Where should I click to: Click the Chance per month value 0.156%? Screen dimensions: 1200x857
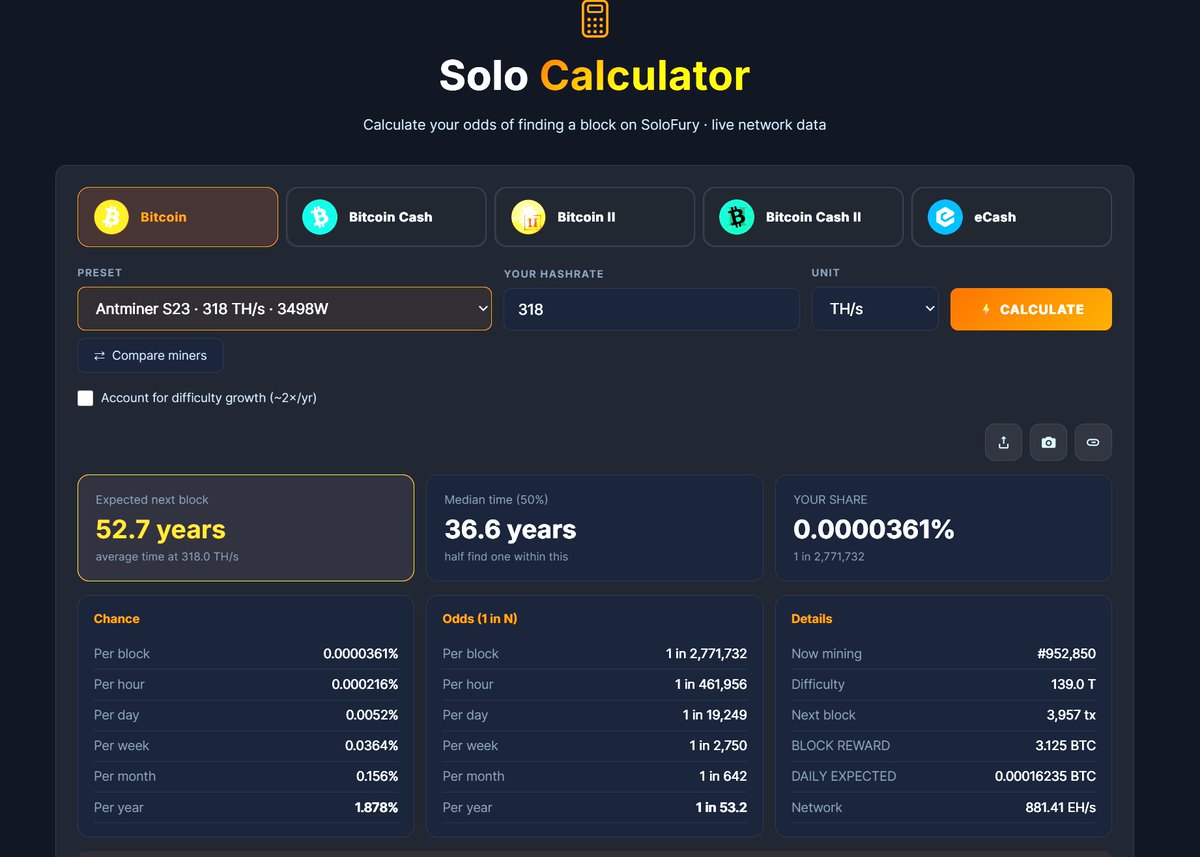click(377, 776)
